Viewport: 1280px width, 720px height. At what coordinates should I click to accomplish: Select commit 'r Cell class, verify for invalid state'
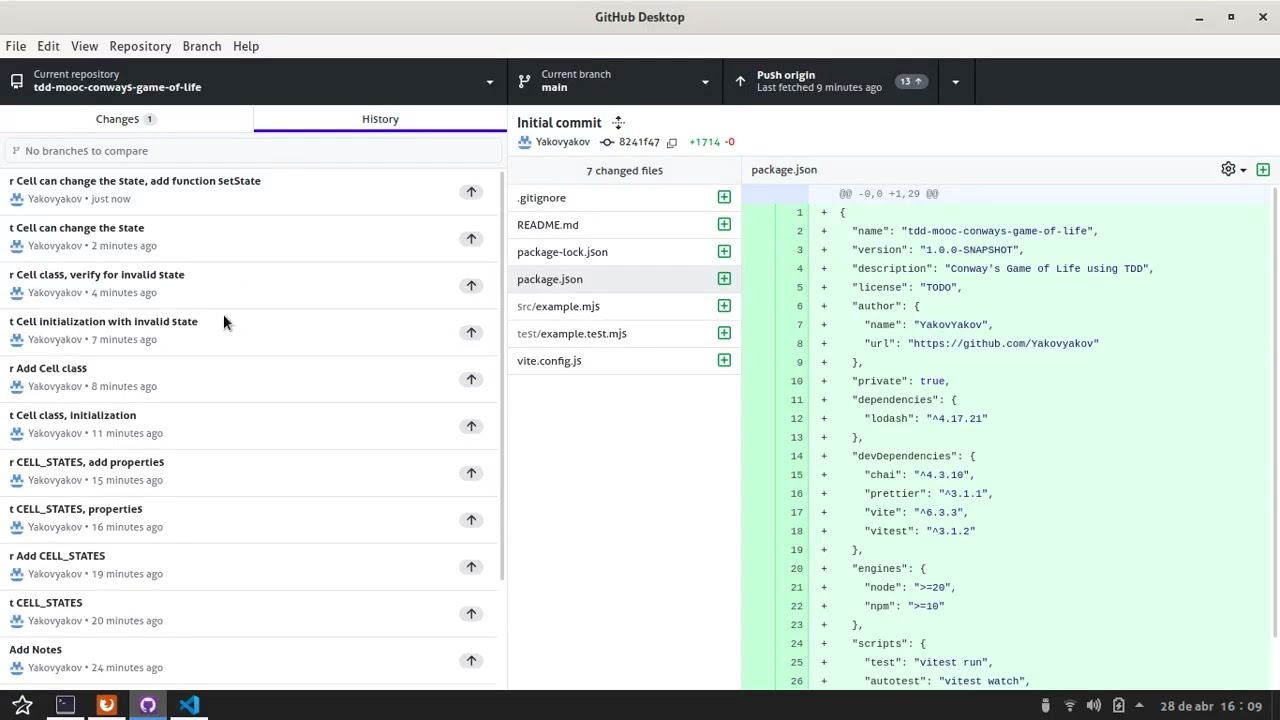pyautogui.click(x=248, y=284)
